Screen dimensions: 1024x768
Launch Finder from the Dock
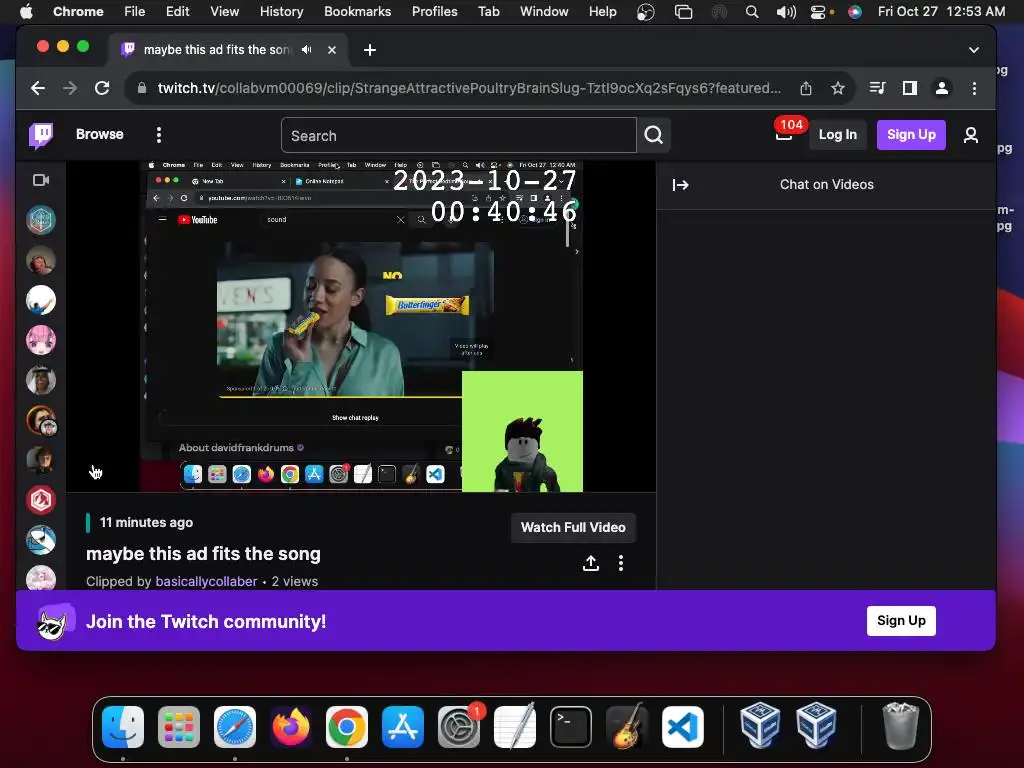123,727
